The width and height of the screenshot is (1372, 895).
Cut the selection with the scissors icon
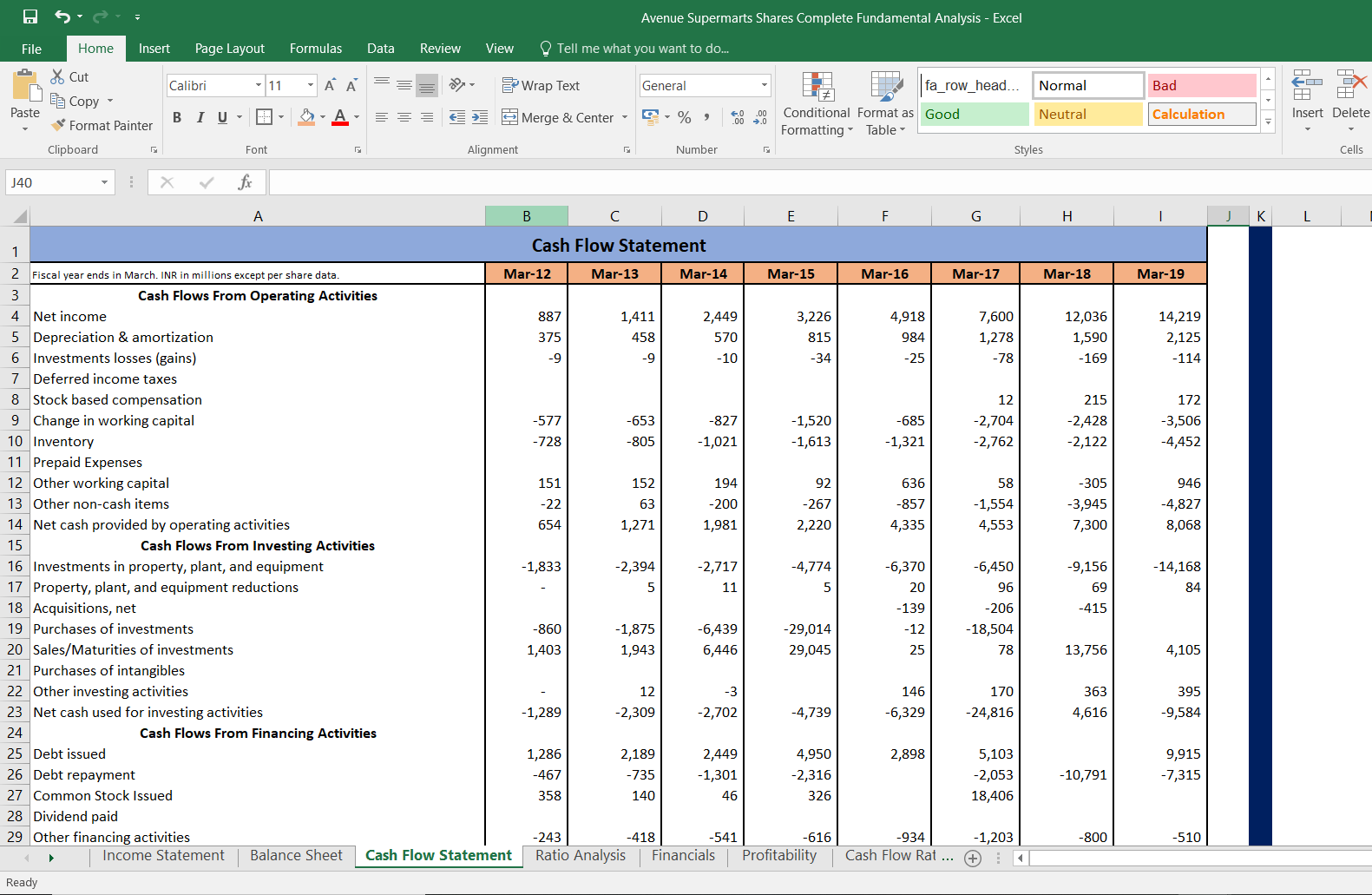pos(58,76)
